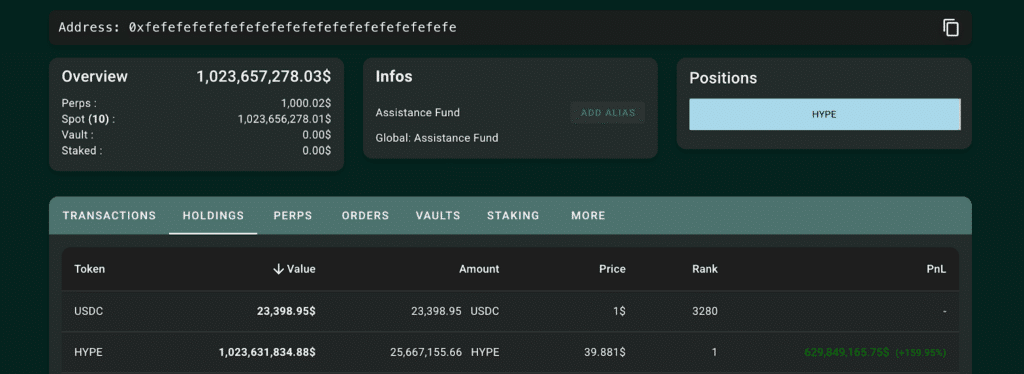Click the HYPE amount 25,667,155.66

point(426,352)
